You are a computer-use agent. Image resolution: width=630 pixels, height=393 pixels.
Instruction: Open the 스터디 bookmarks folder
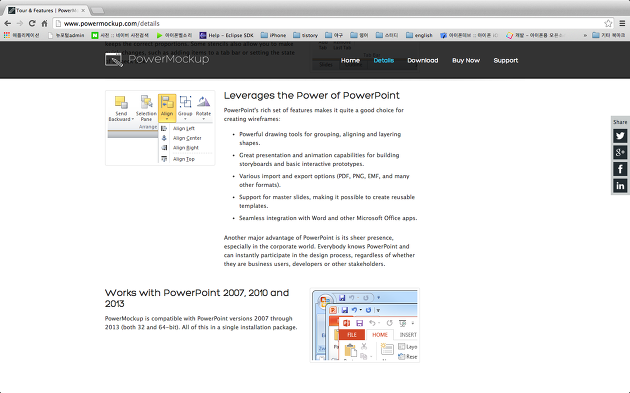coord(387,35)
